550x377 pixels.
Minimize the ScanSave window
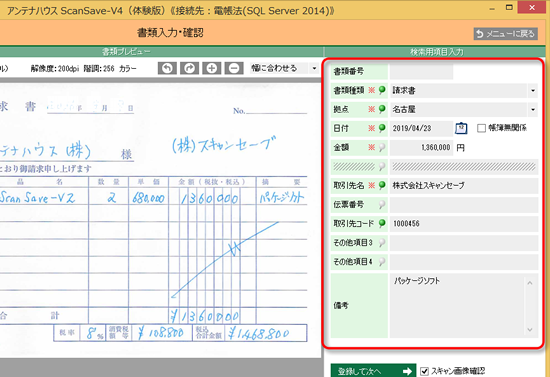tap(492, 8)
